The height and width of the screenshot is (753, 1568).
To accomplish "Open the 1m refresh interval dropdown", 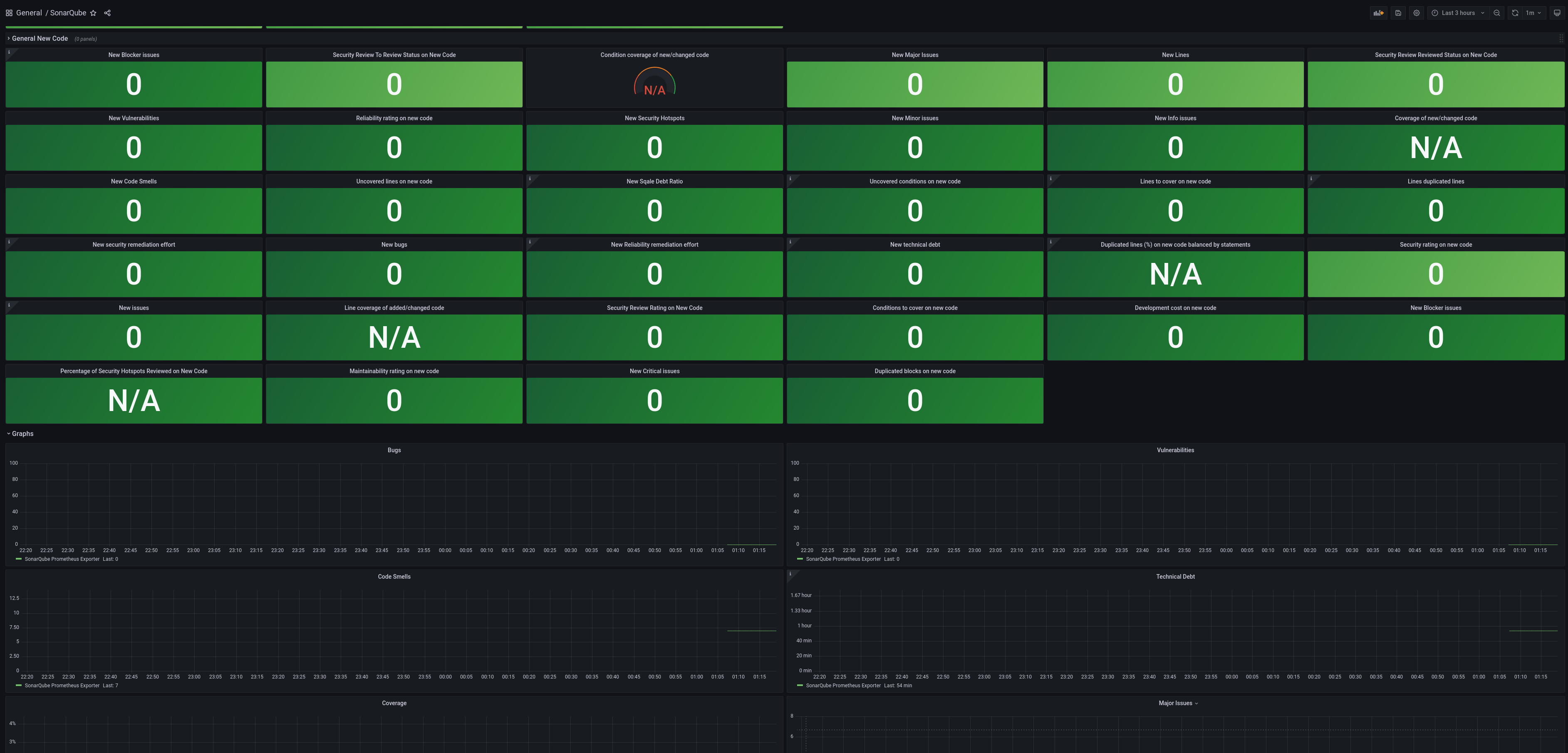I will click(x=1533, y=13).
